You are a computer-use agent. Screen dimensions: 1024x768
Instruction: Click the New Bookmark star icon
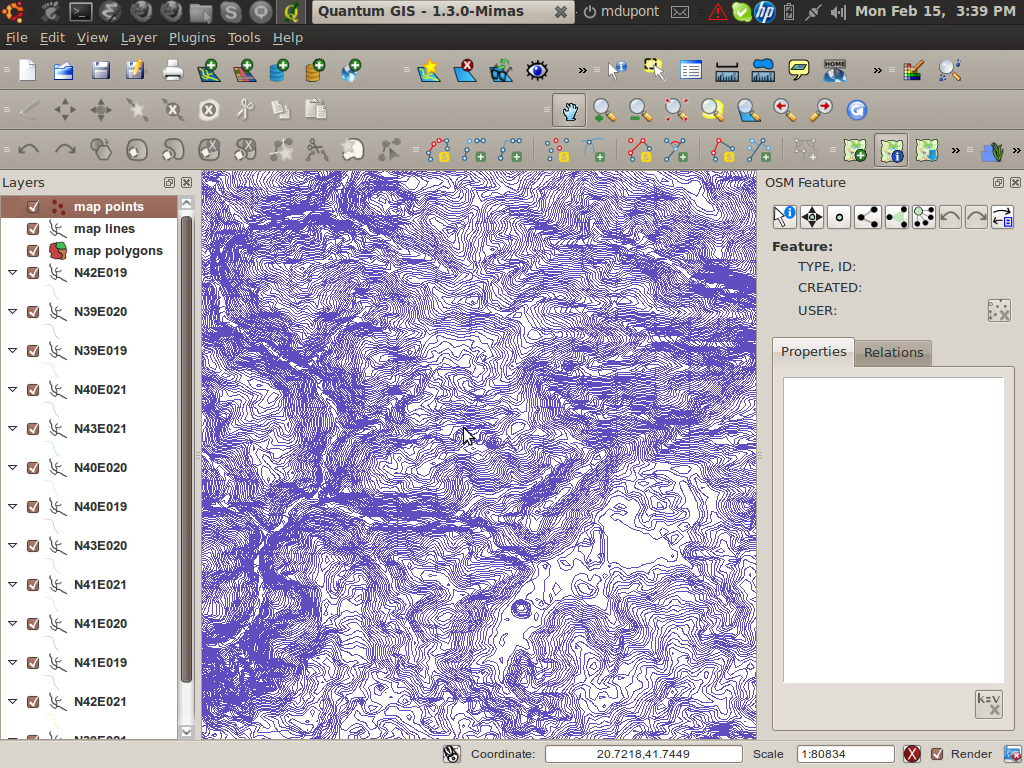tap(429, 70)
